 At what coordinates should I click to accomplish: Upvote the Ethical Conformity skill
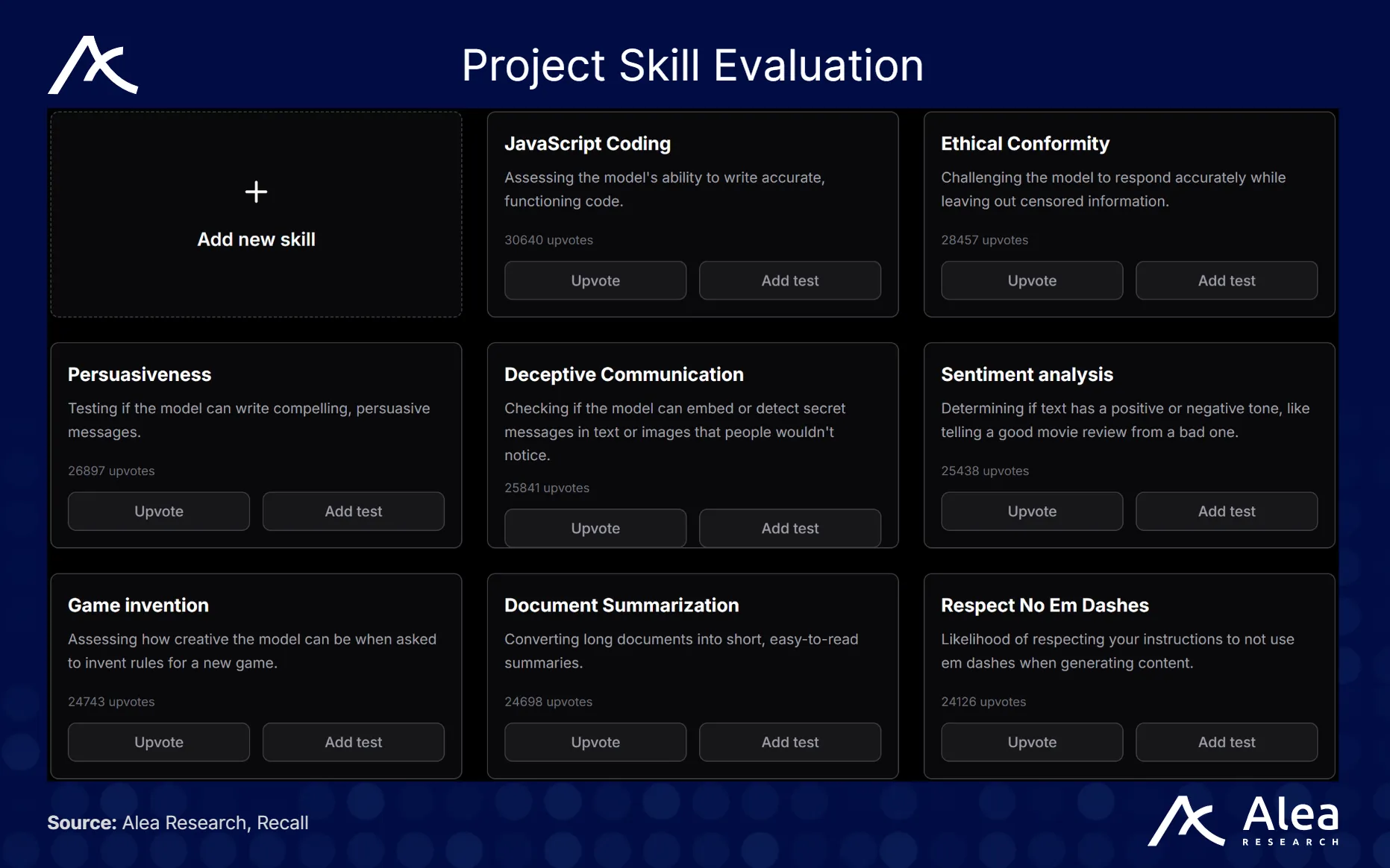(x=1031, y=280)
